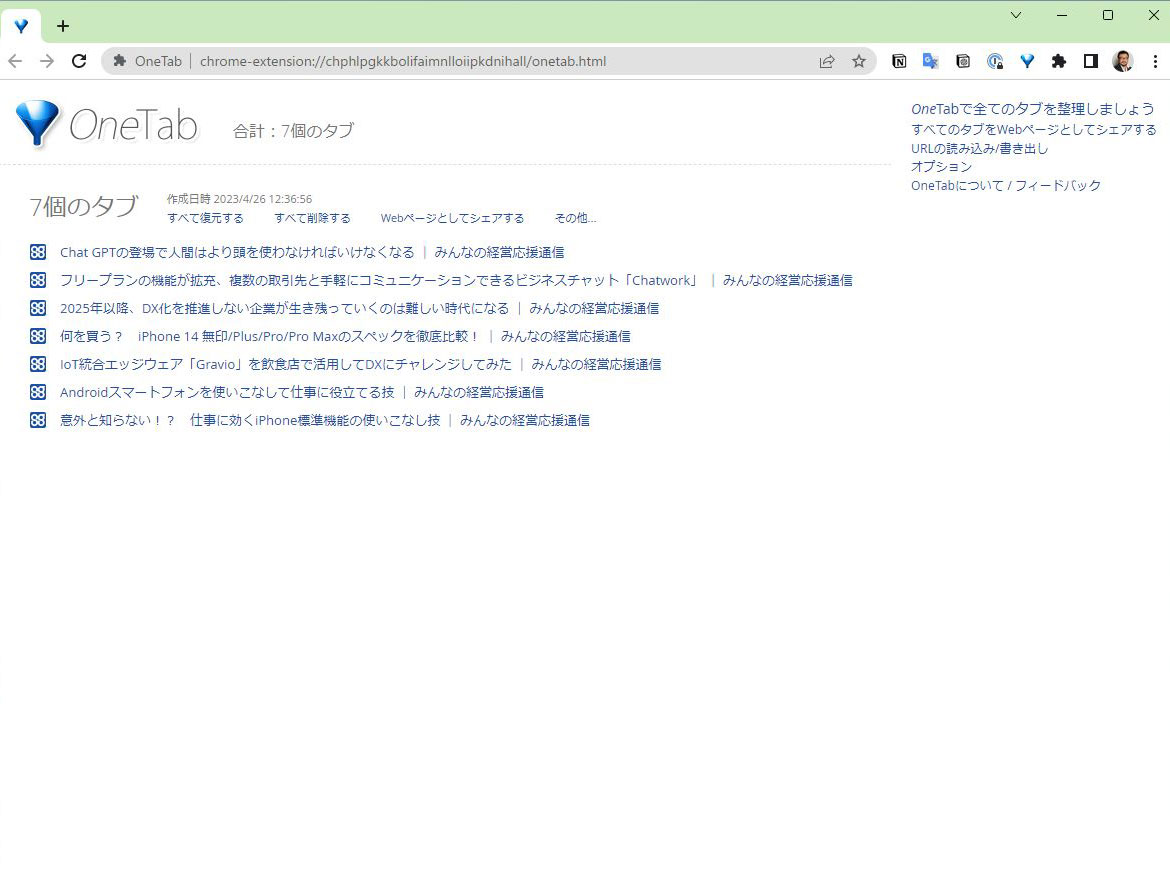Open the その他... options menu

[575, 218]
